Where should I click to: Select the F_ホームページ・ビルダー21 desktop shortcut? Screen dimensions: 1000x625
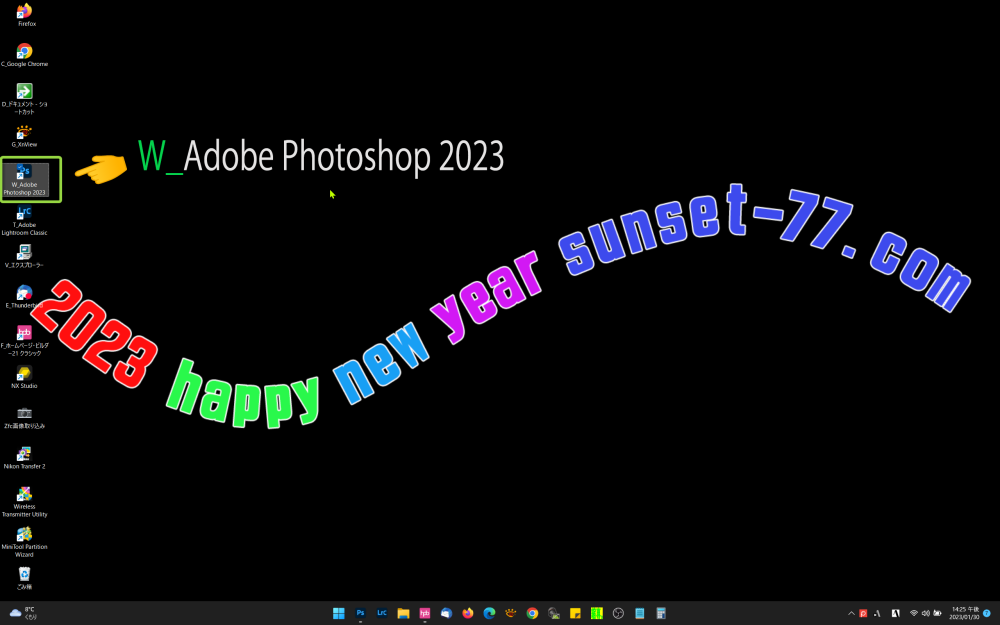[x=24, y=341]
